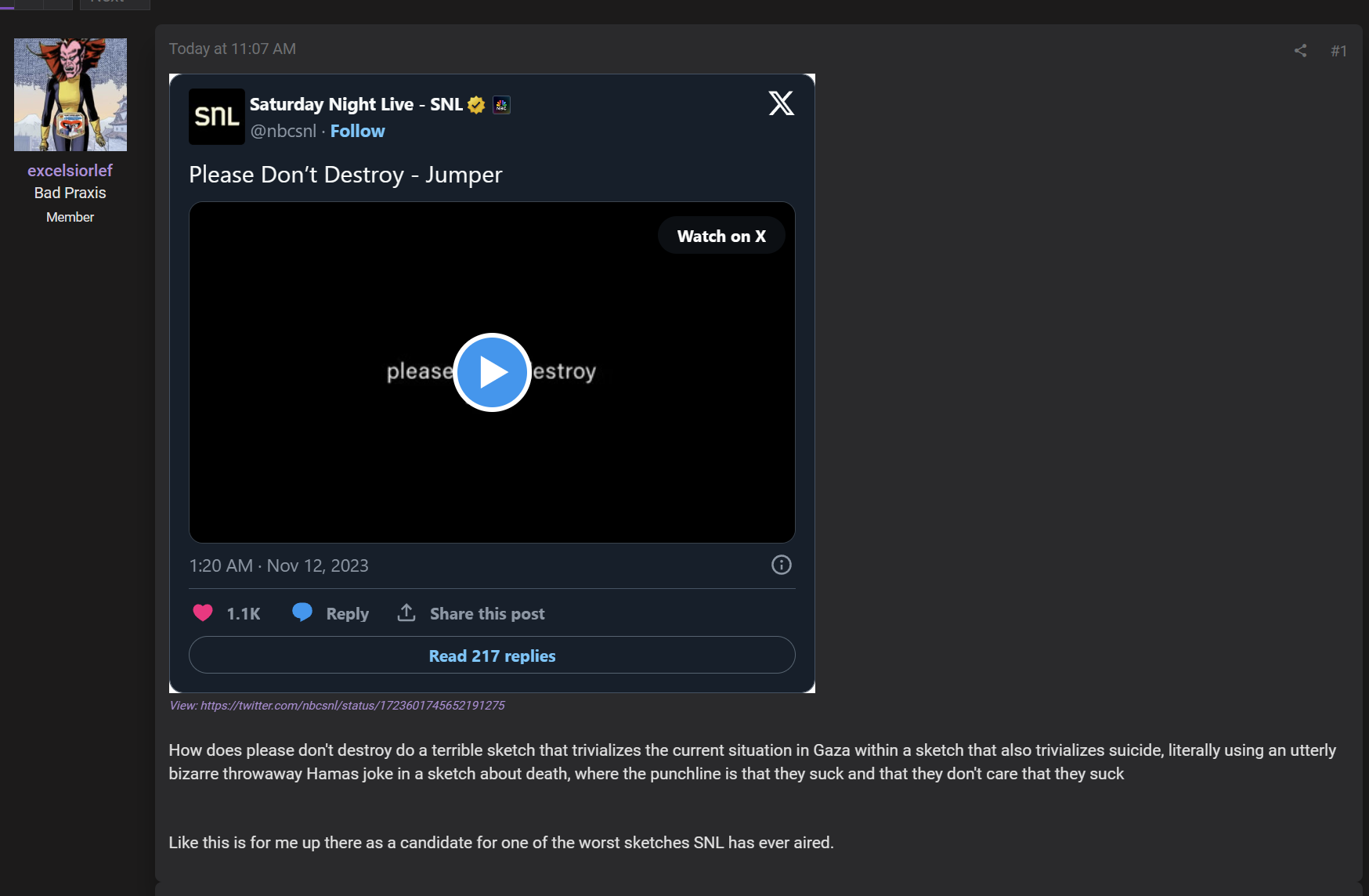
Task: Click the tweet timestamp 1:20 AM Nov 12, 2023
Action: [279, 565]
